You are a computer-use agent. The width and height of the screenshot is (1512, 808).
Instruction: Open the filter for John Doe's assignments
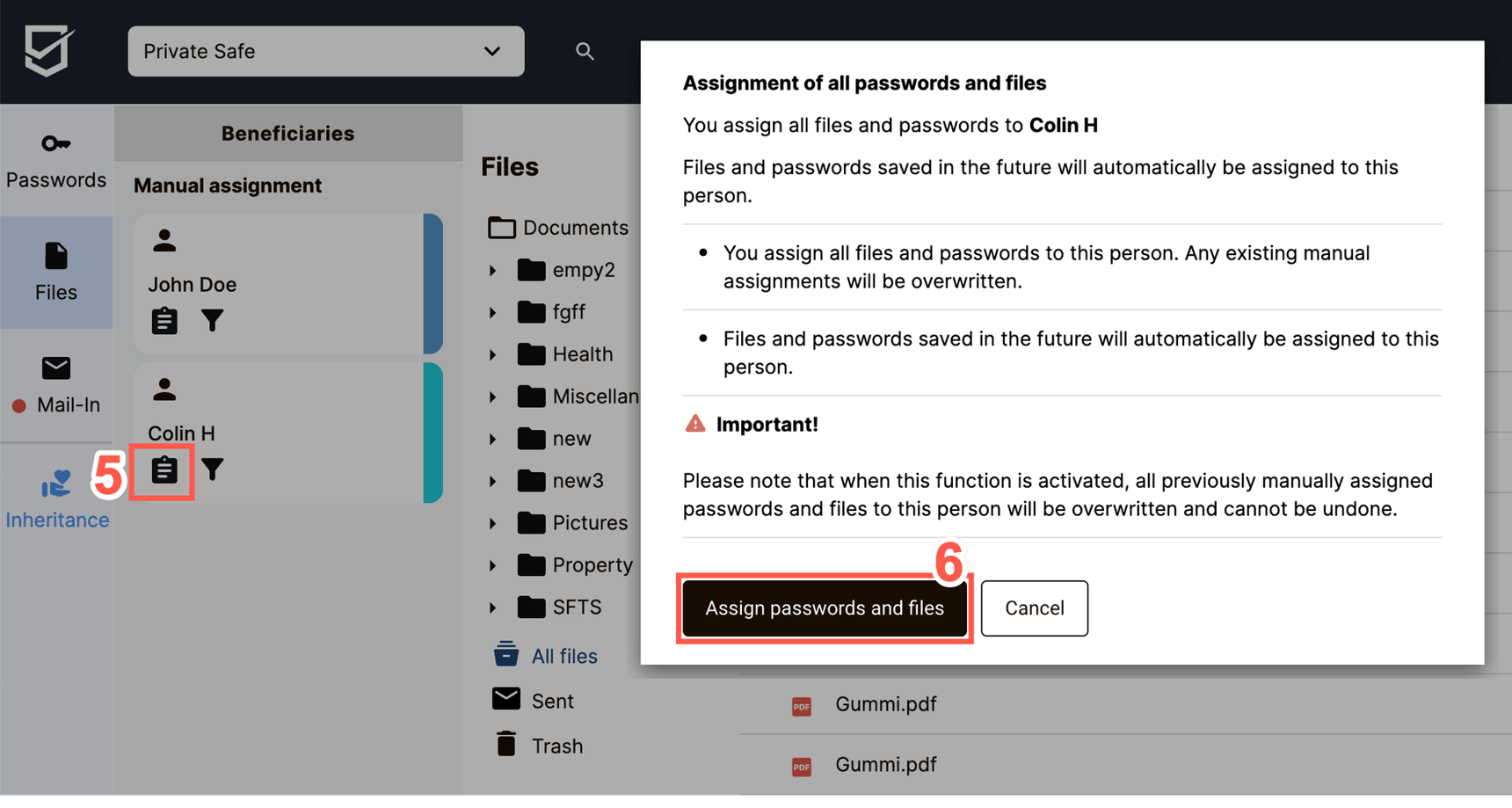213,320
